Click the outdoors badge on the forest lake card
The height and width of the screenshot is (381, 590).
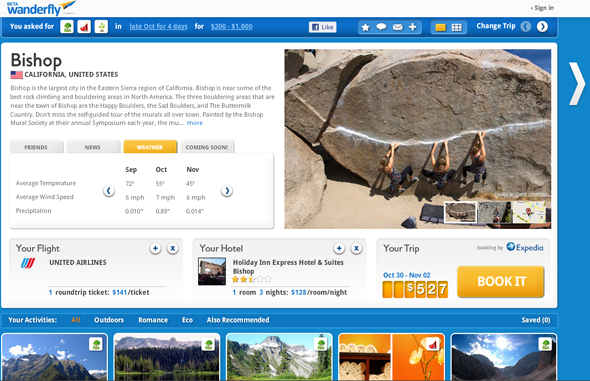point(208,344)
